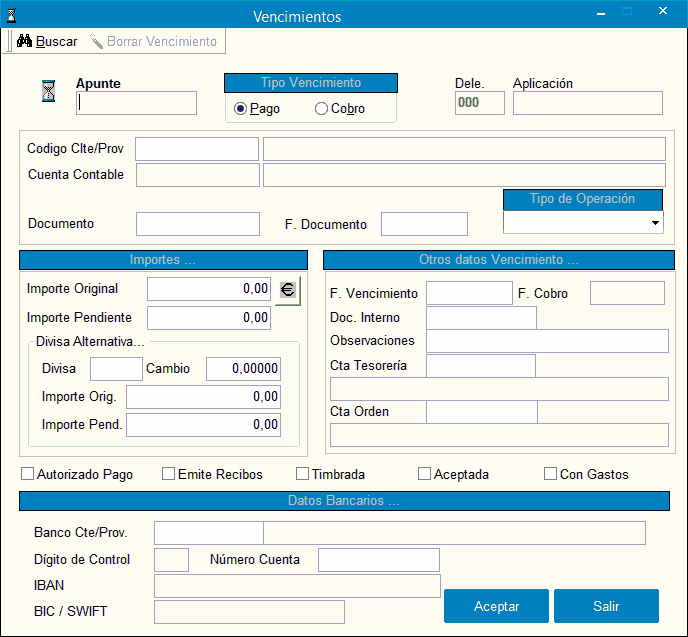Enable the Con Gastos checkbox
Viewport: 688px width, 637px height.
550,474
